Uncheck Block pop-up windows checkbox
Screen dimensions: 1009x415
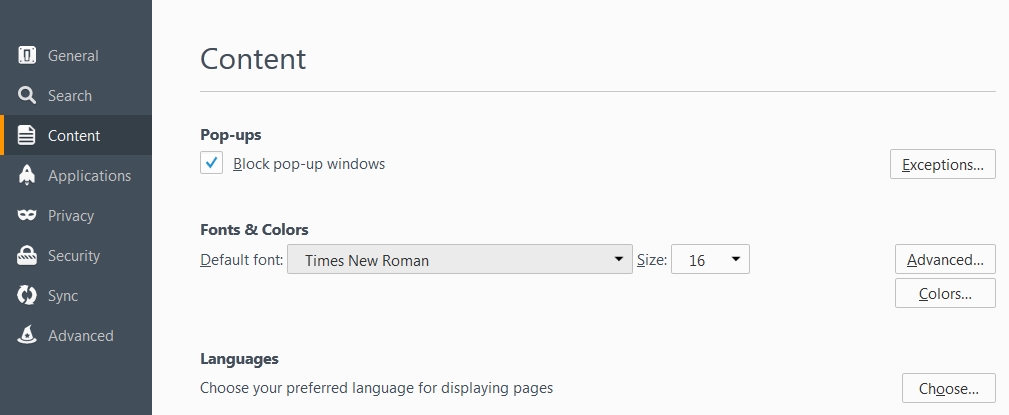[211, 164]
